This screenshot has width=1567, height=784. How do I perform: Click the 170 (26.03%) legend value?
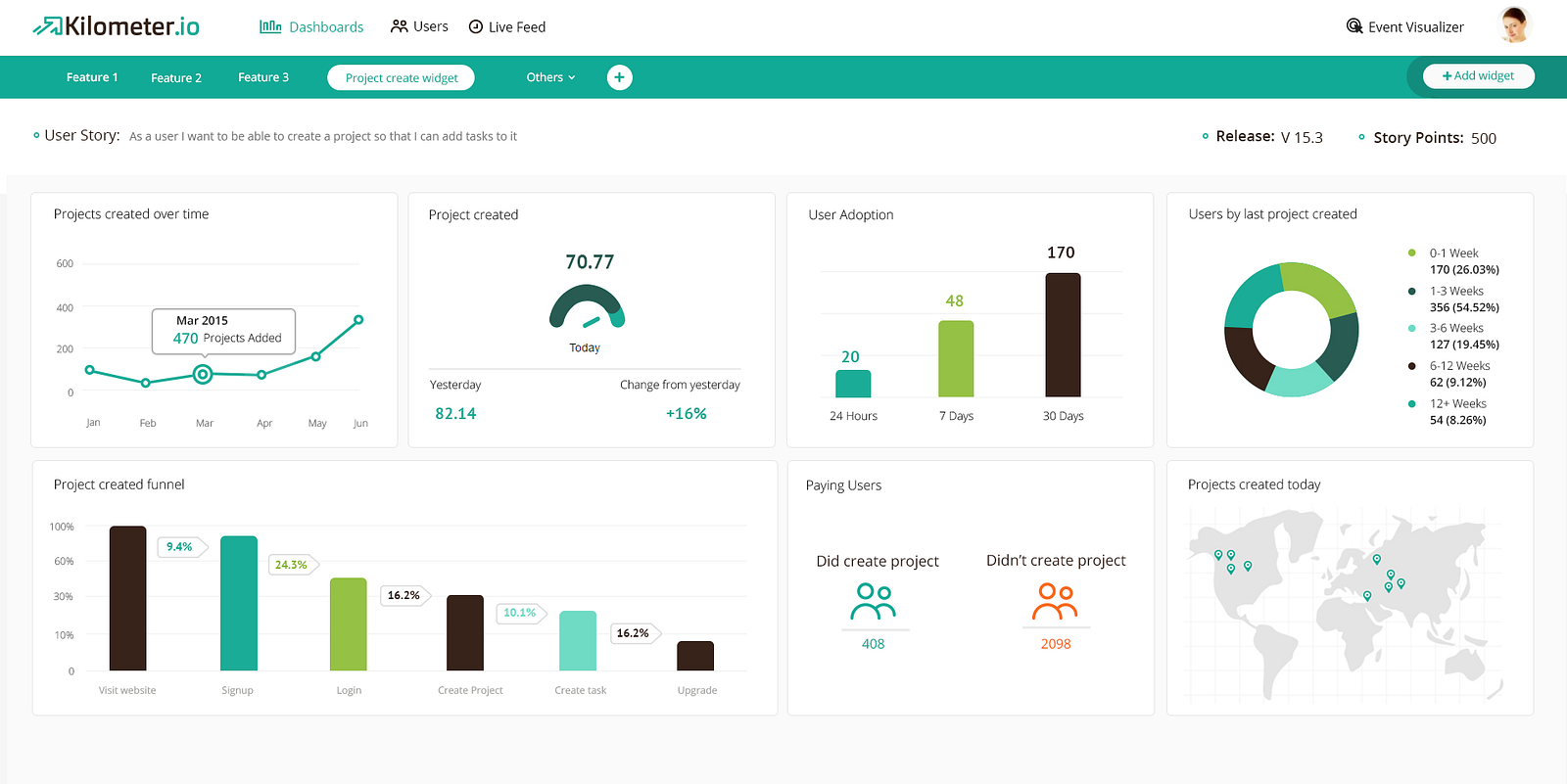coord(1464,270)
